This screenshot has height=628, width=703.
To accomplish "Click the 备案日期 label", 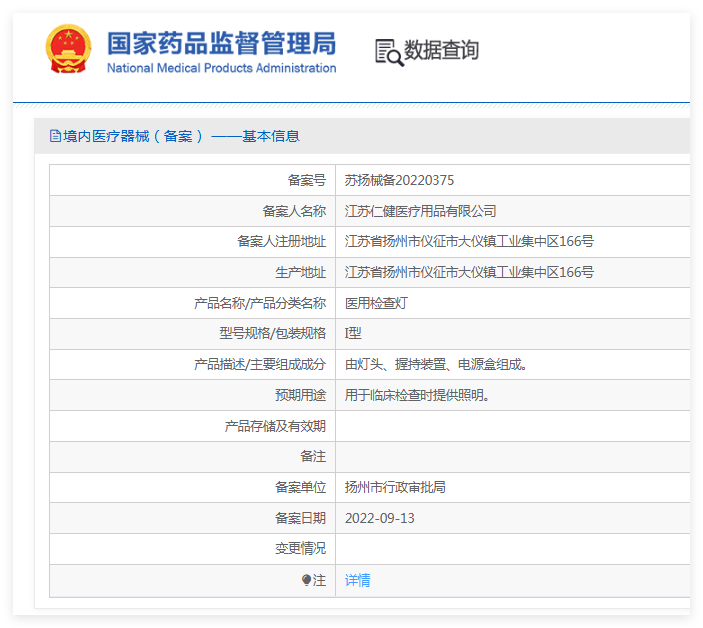I will pyautogui.click(x=300, y=518).
